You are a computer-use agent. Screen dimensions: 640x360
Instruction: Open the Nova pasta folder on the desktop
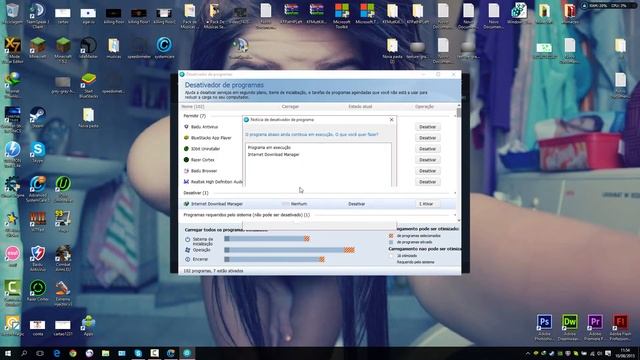pyautogui.click(x=88, y=118)
